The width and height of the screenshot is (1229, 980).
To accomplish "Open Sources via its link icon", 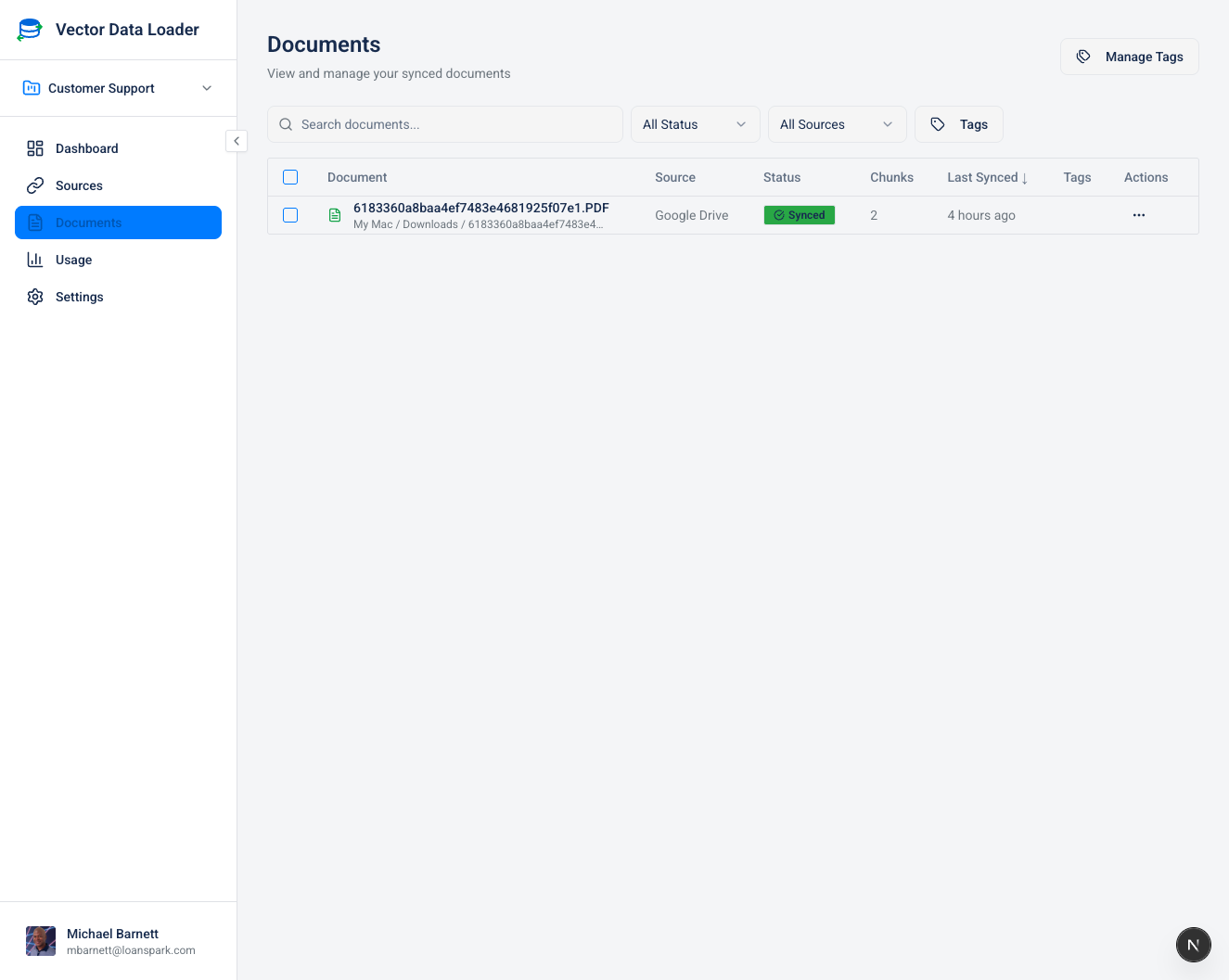I will tap(35, 185).
